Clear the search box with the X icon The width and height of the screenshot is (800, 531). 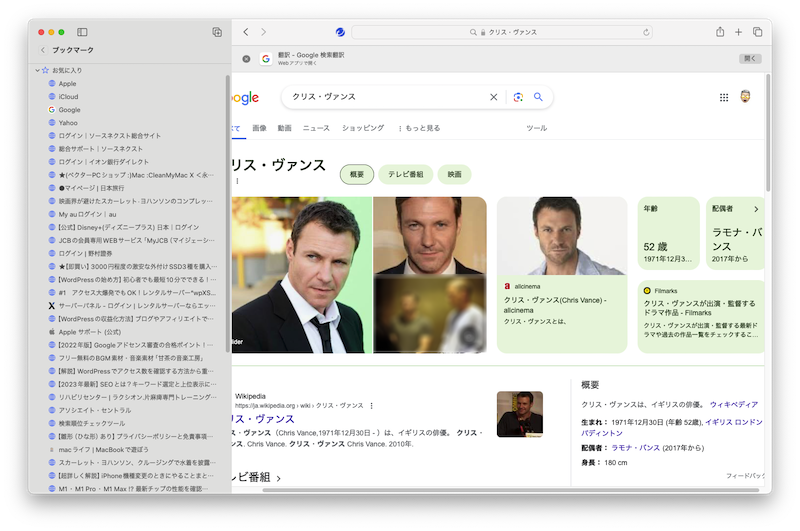pos(493,97)
